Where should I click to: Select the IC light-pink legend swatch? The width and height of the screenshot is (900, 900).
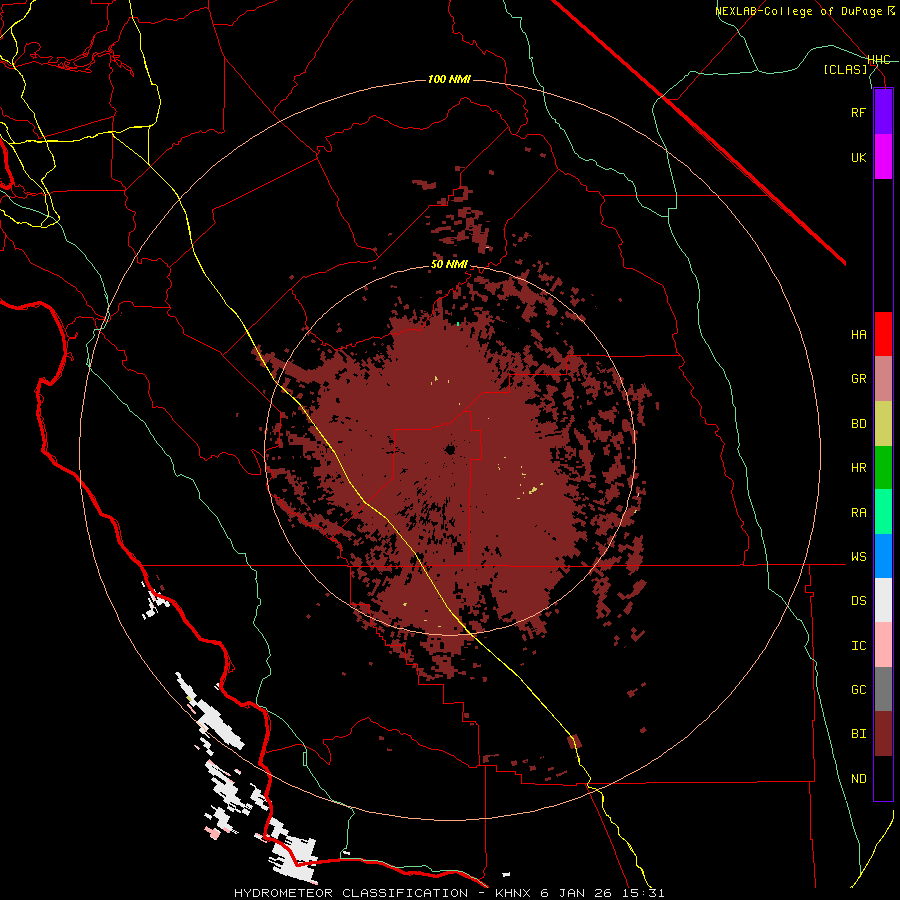(x=883, y=645)
